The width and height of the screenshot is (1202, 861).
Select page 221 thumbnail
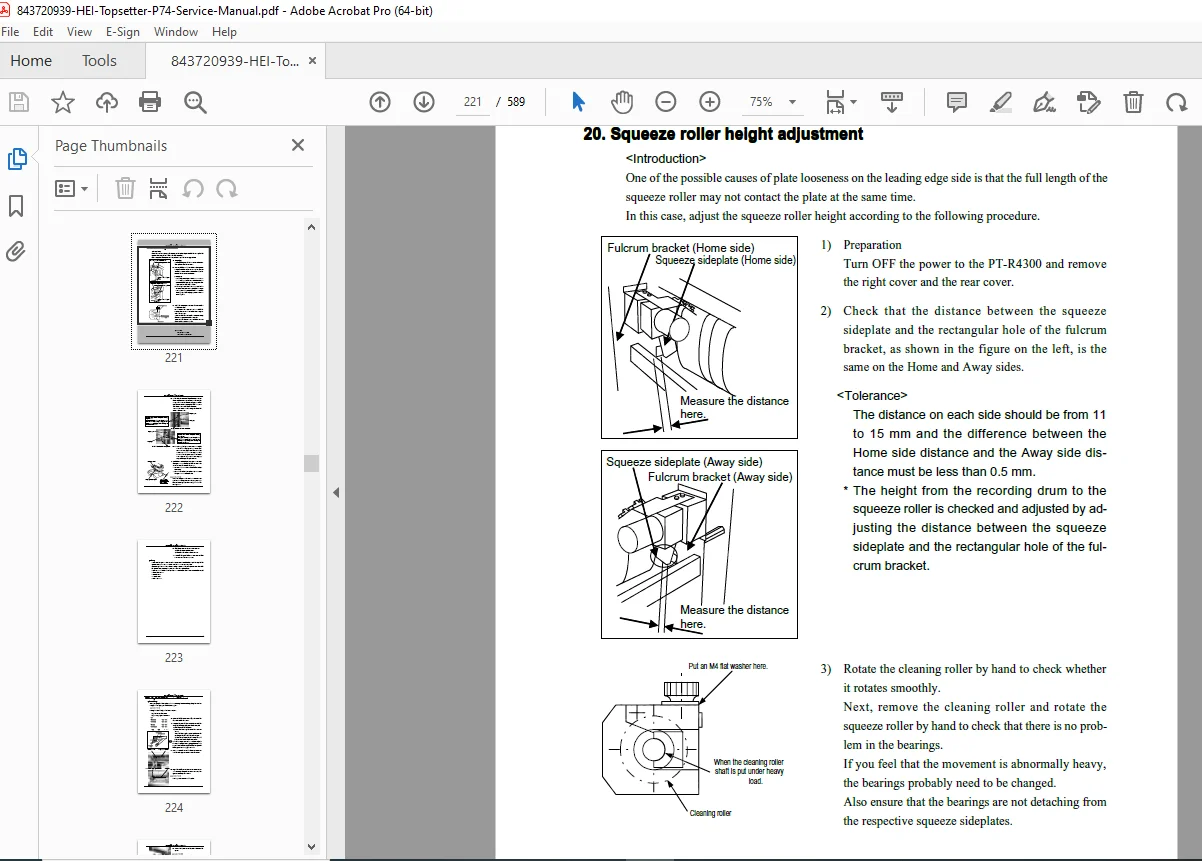click(174, 291)
